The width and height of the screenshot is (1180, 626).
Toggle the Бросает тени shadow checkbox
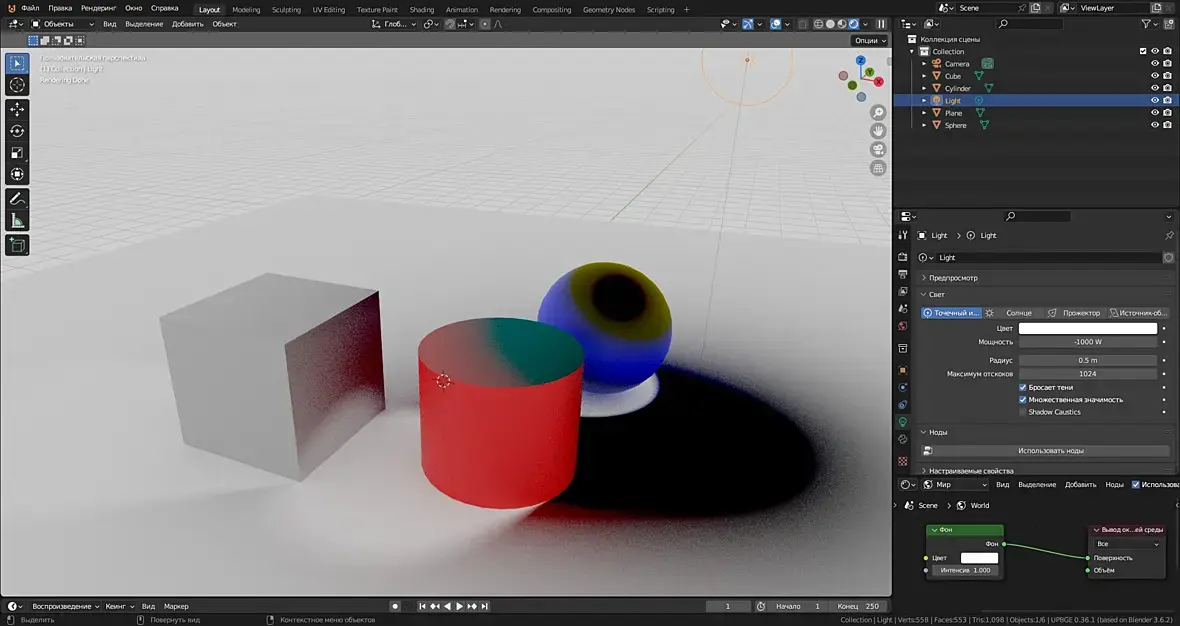tap(1022, 387)
